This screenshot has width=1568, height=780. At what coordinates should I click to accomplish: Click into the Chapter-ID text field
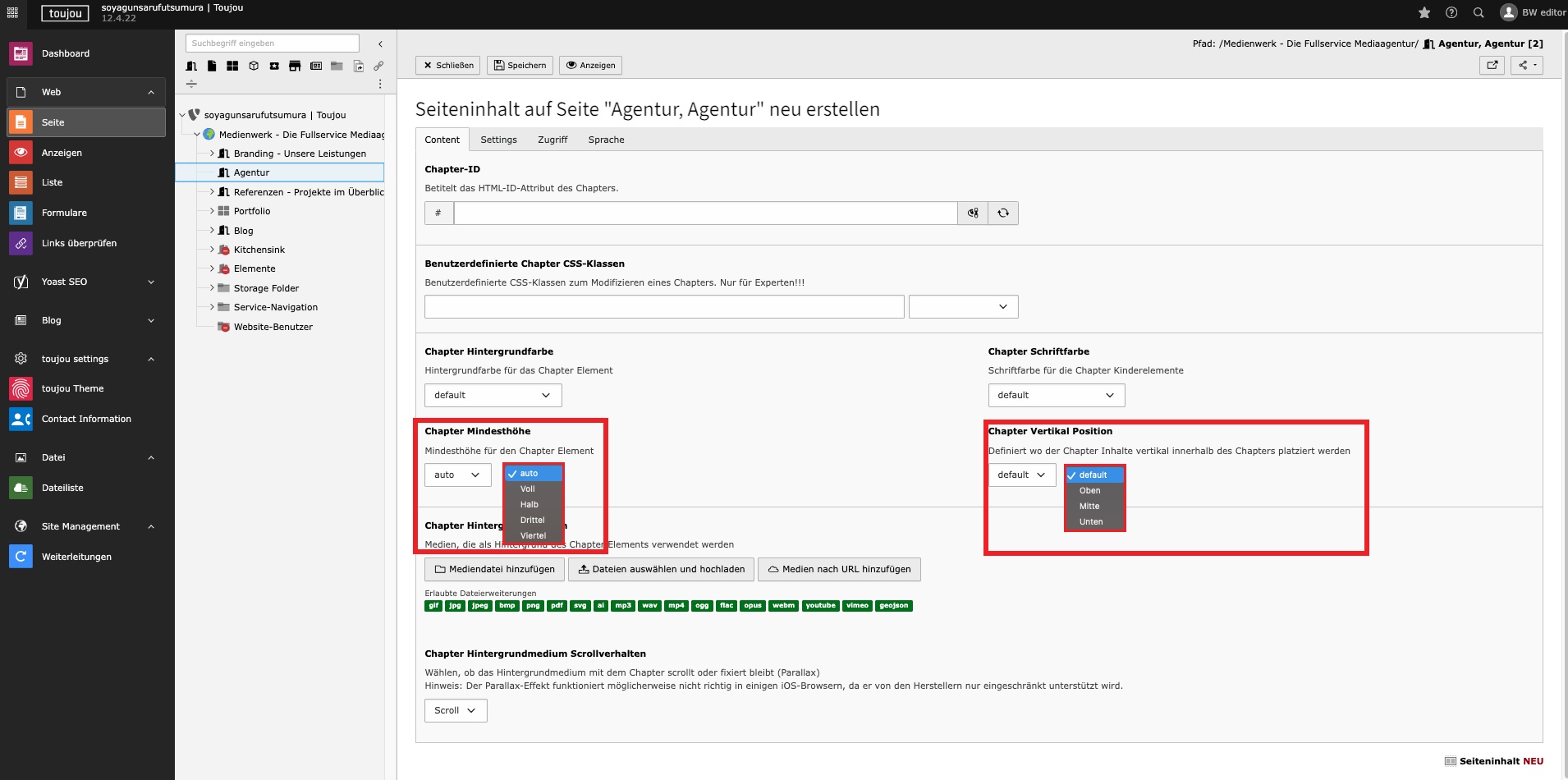(x=705, y=213)
